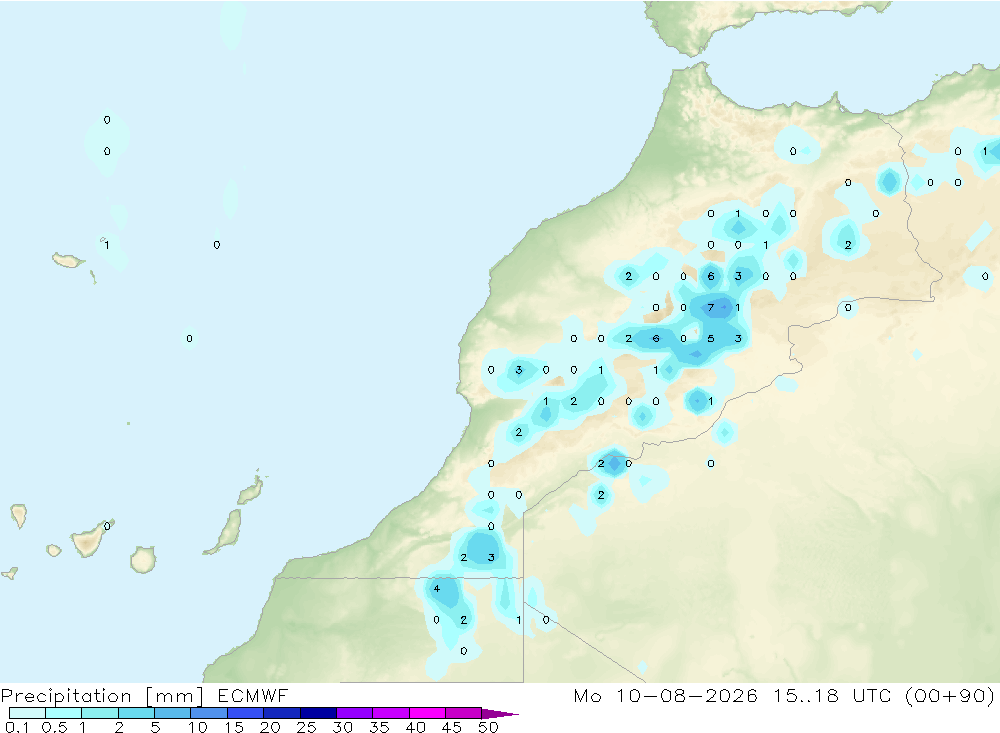Click the date text "10-08-2026"
Image resolution: width=1000 pixels, height=733 pixels.
tap(687, 695)
